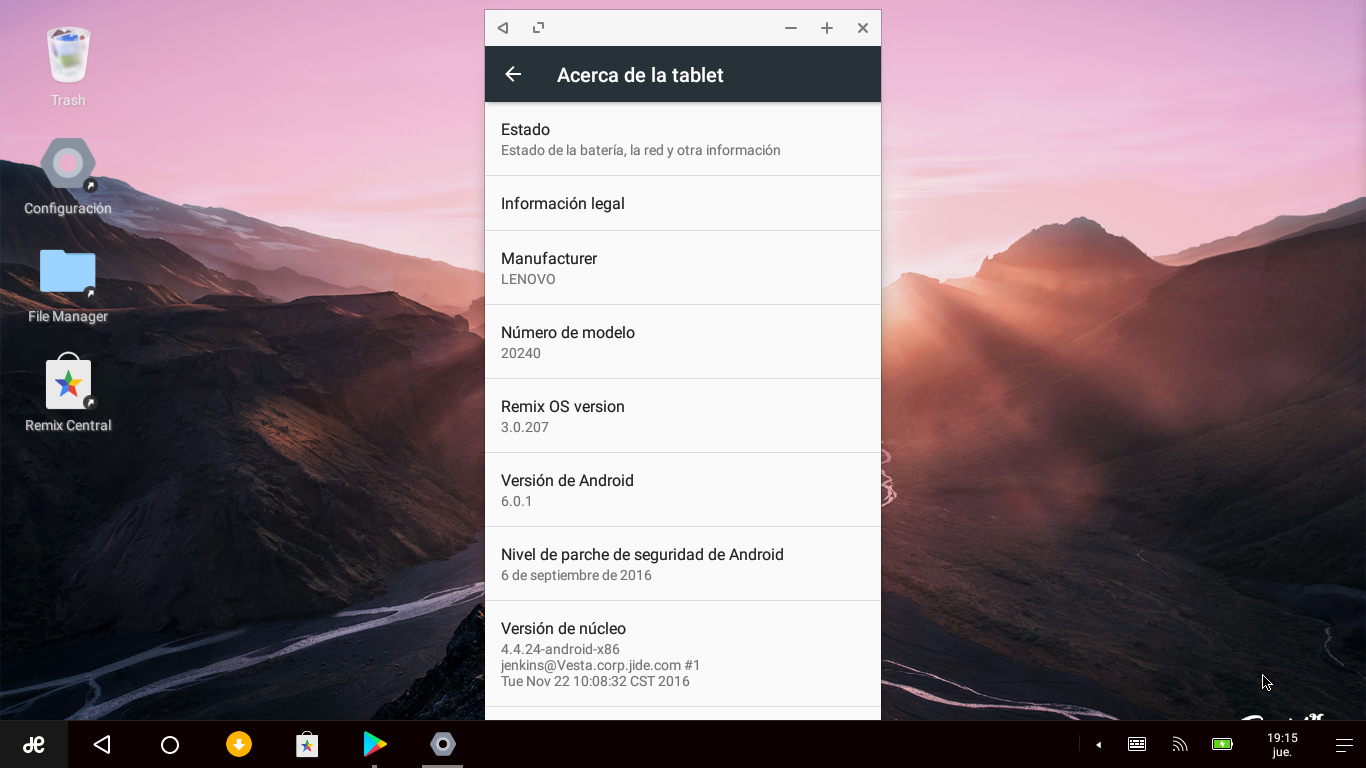Open the Estado battery and network entry

683,139
